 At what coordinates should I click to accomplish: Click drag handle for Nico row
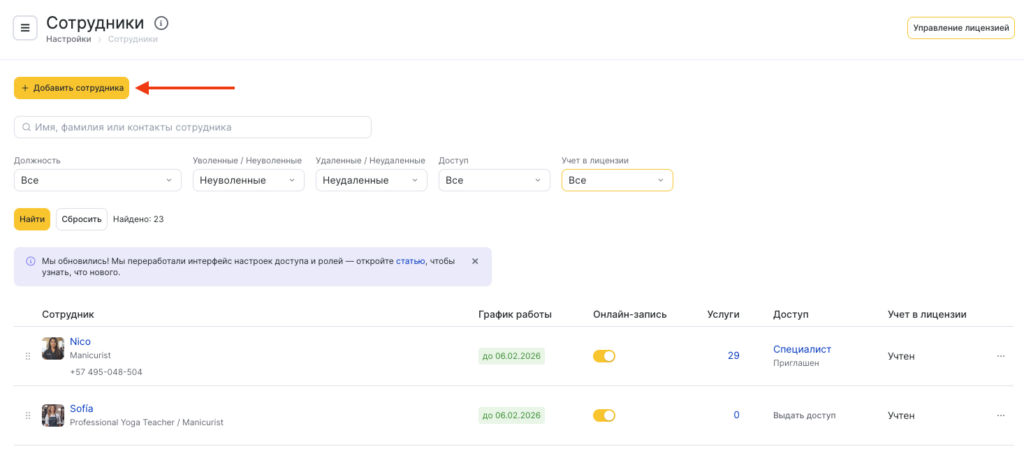[28, 356]
